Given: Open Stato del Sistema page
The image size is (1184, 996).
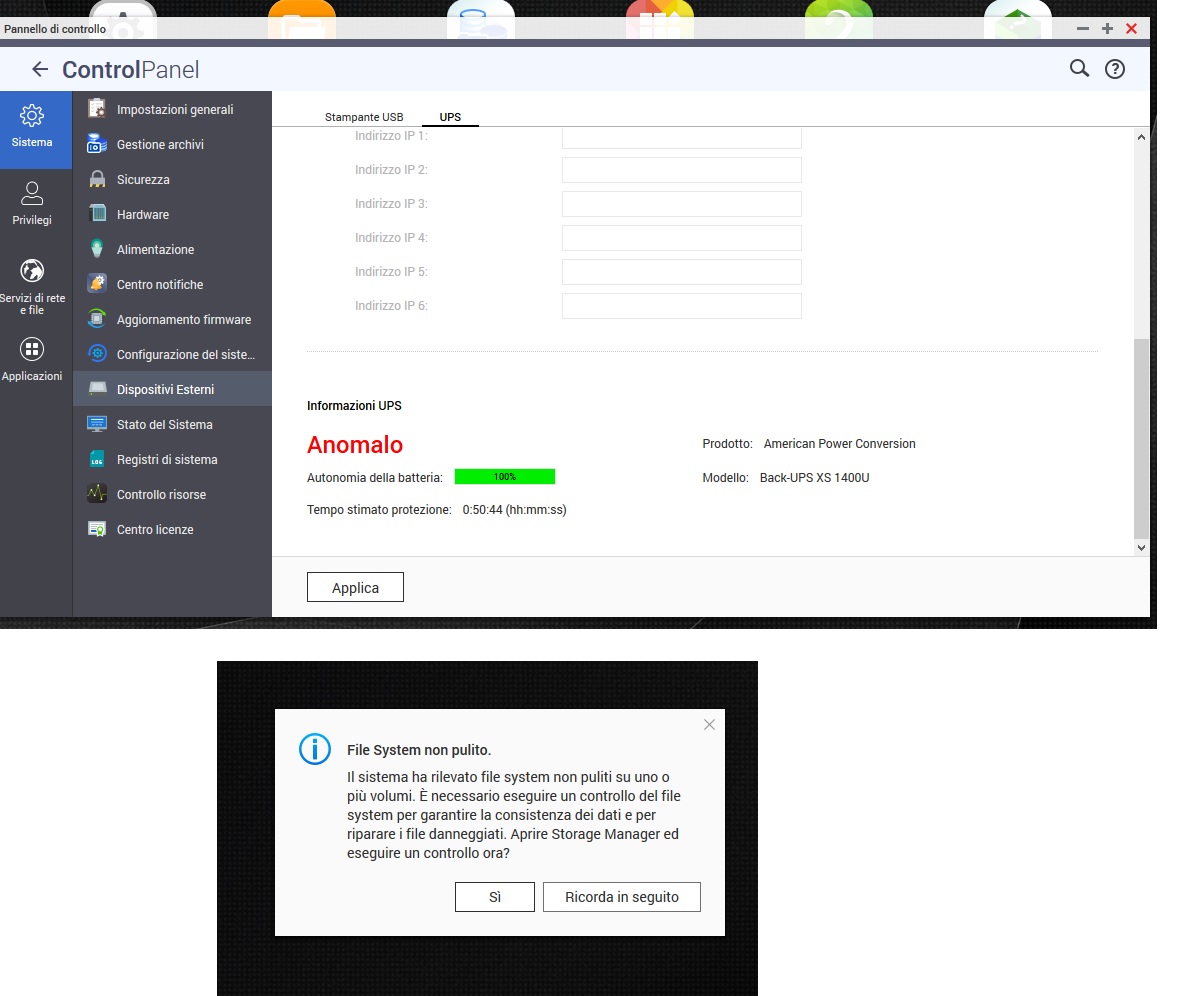Looking at the screenshot, I should coord(164,425).
